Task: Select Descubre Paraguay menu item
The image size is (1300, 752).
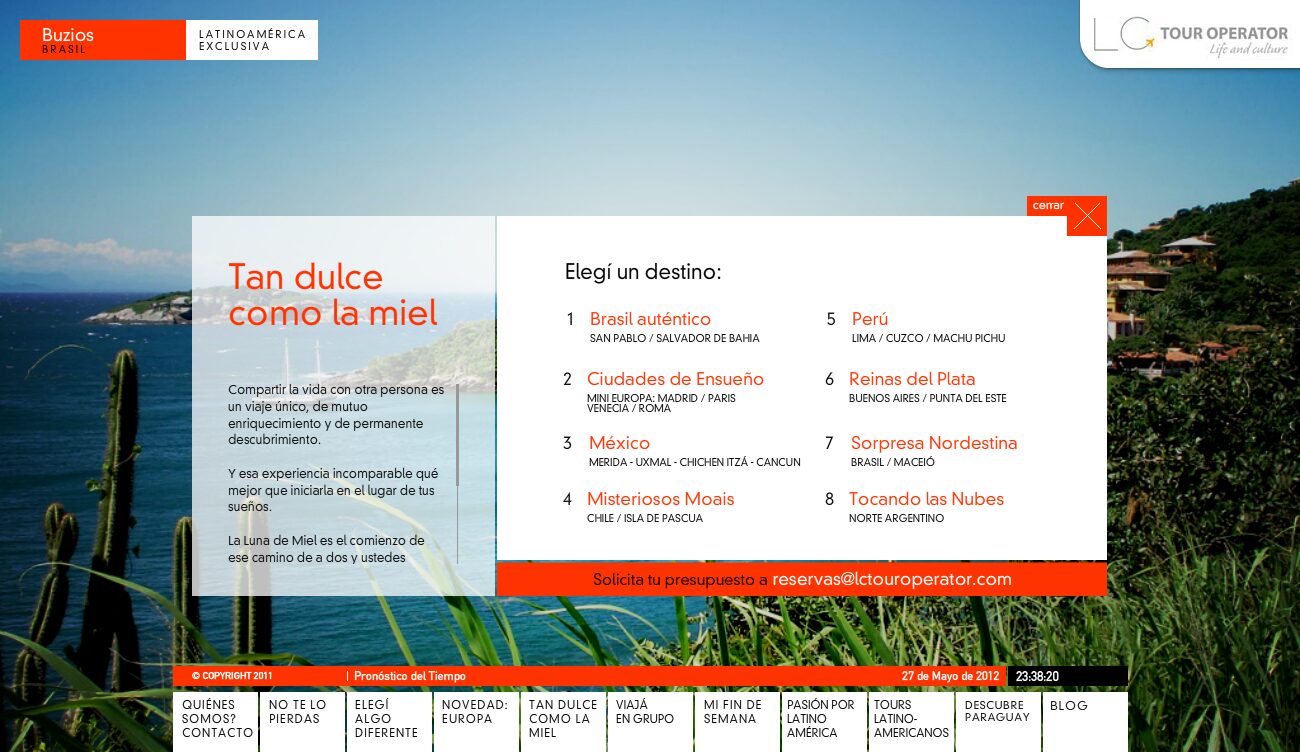Action: click(998, 719)
